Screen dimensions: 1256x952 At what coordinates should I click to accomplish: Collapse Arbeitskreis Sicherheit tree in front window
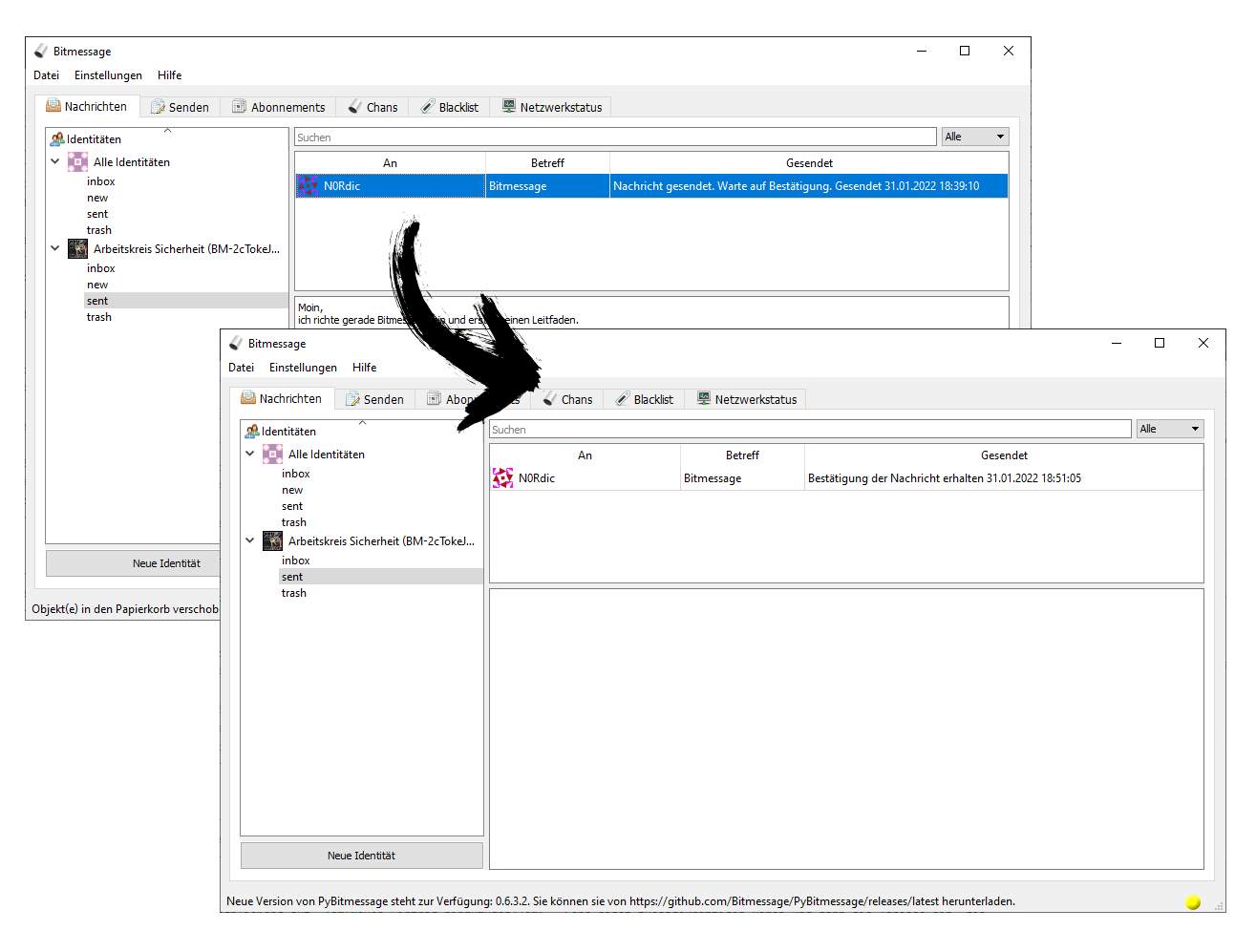point(250,541)
